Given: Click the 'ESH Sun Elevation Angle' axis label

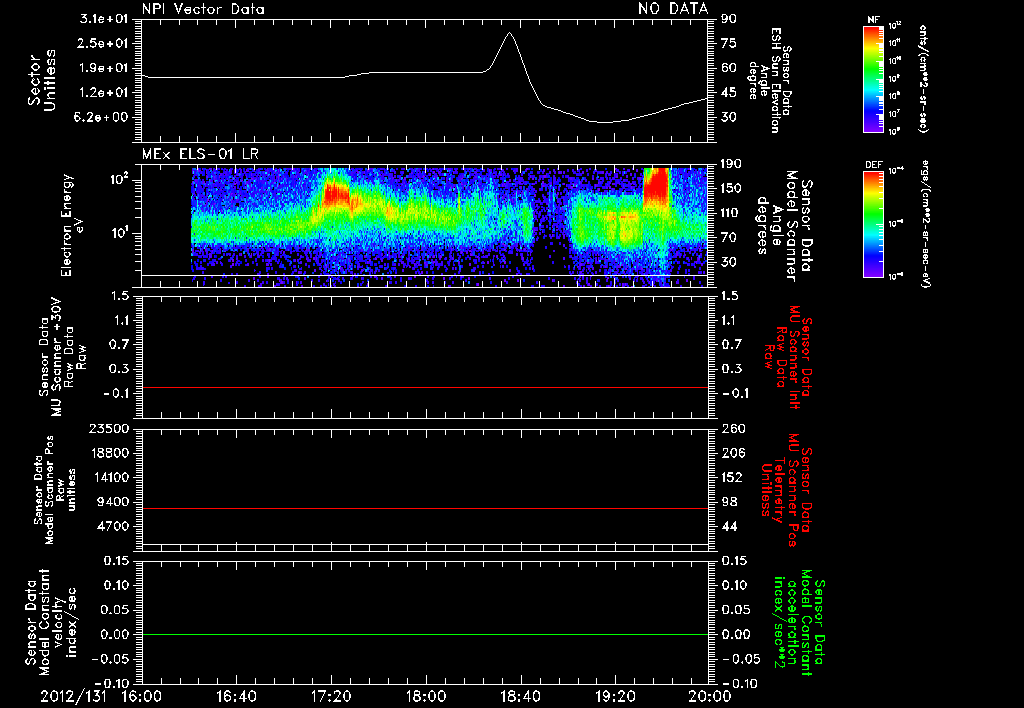Looking at the screenshot, I should click(769, 80).
